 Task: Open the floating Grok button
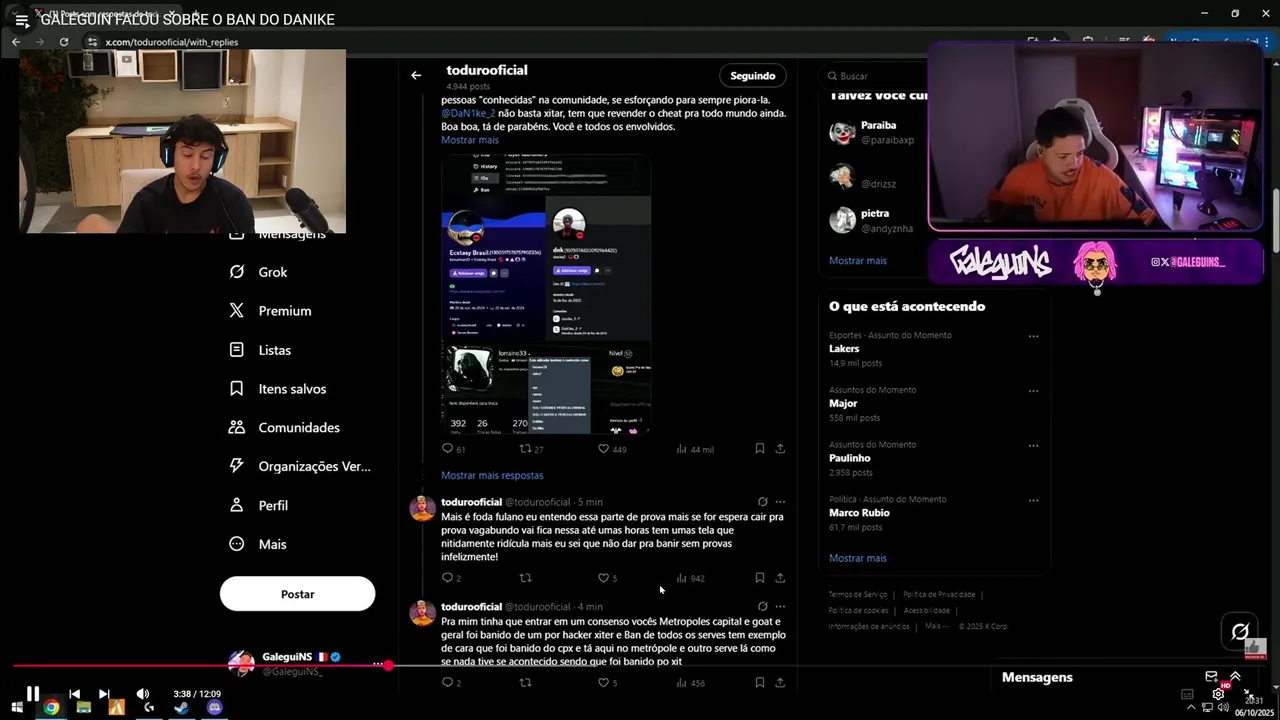coord(1240,631)
